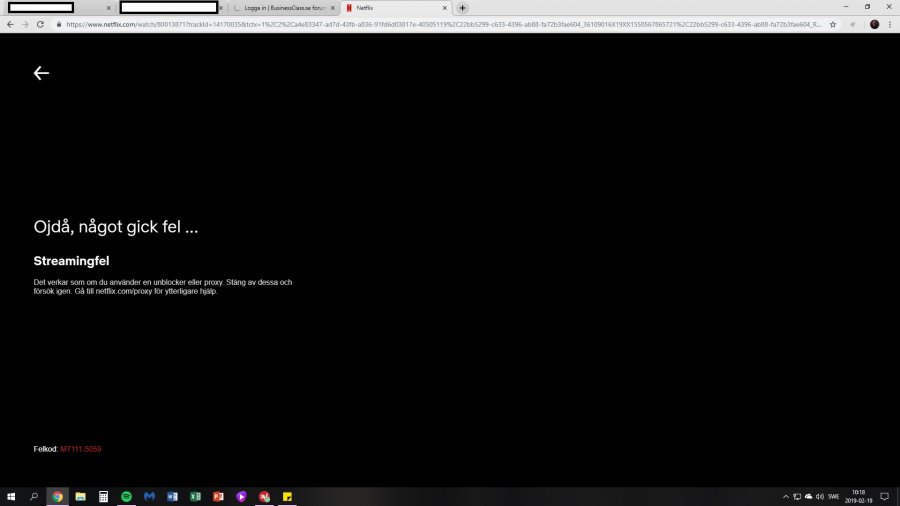Click the red error code M7111-5059

tap(81, 449)
